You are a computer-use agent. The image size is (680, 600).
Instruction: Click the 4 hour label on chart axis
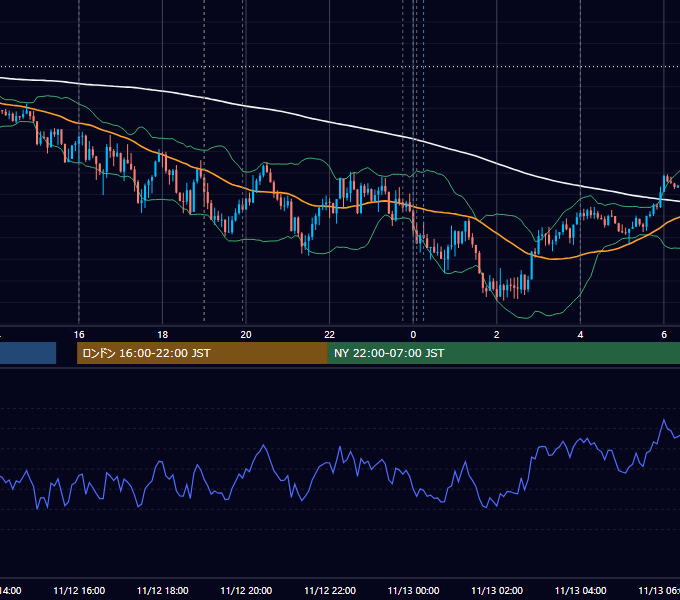[x=580, y=335]
